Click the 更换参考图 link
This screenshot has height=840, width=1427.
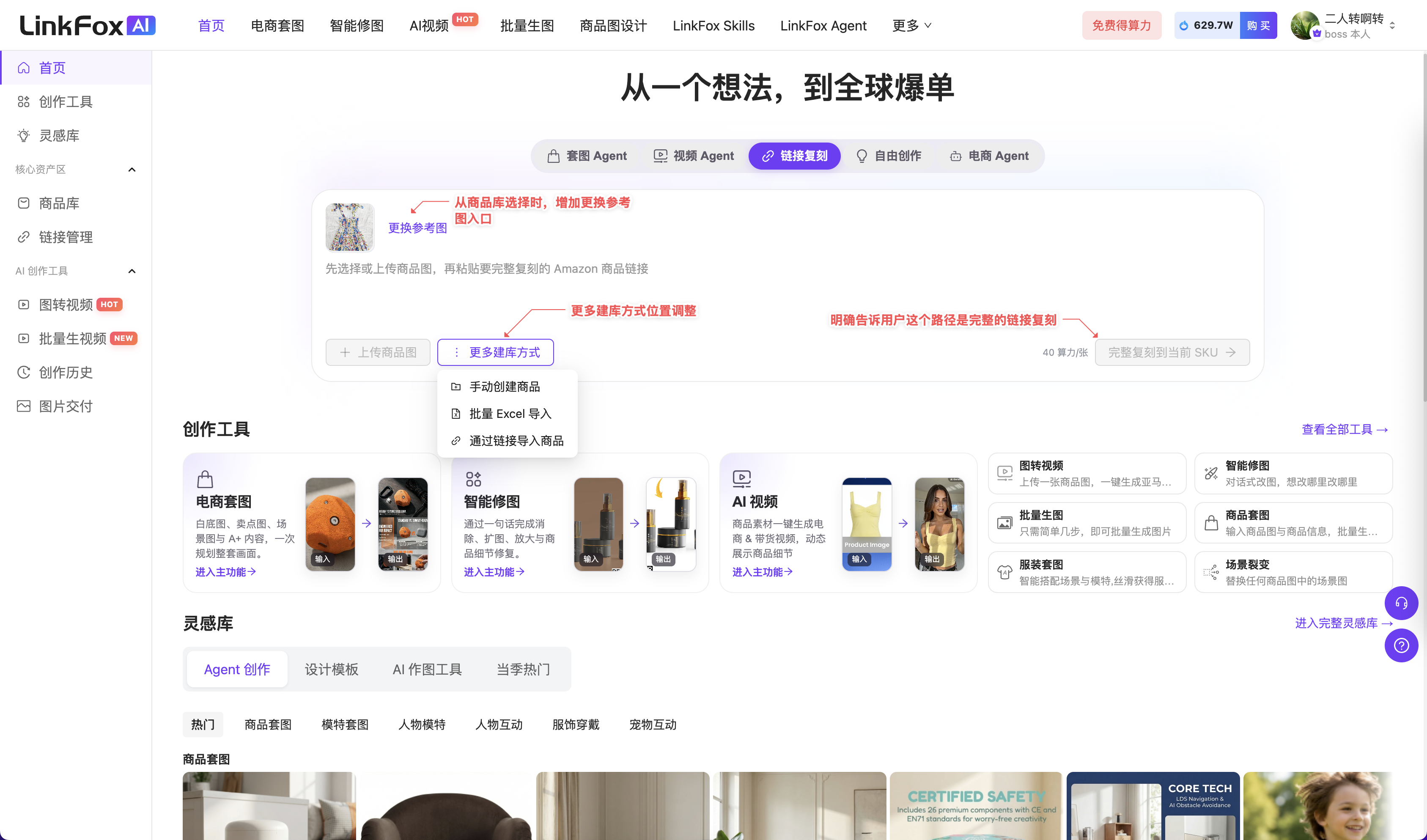(x=417, y=228)
